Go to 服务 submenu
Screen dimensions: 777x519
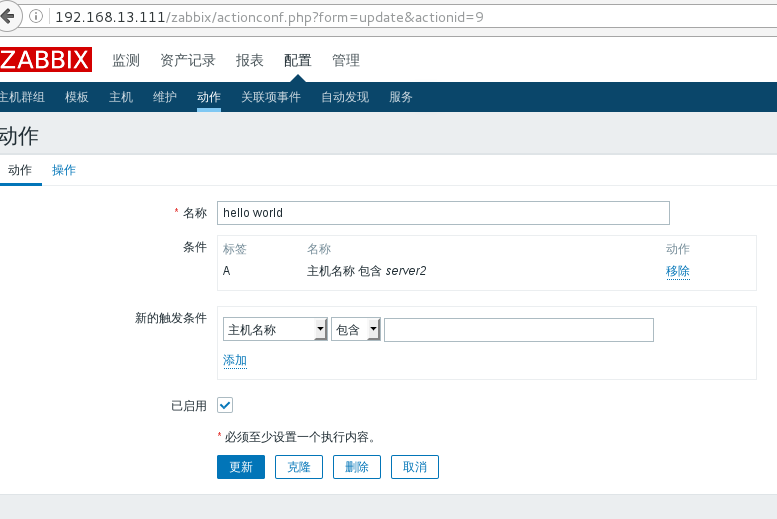[x=401, y=97]
